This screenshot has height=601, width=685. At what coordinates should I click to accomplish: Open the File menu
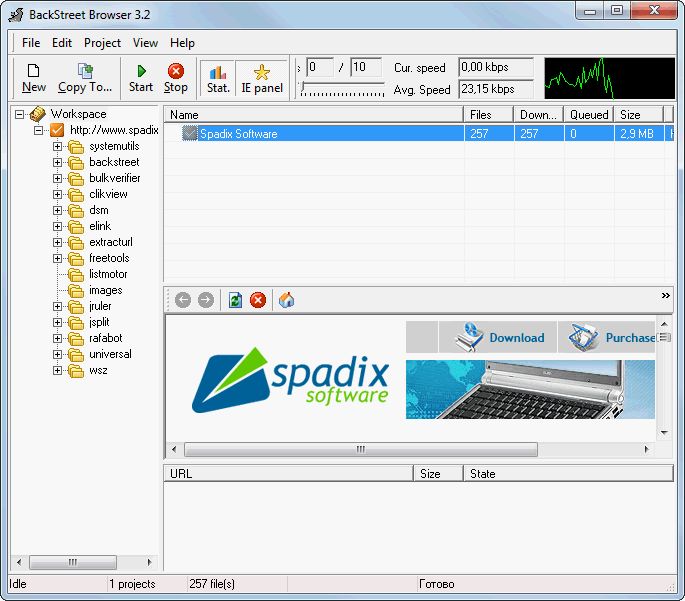click(x=31, y=43)
